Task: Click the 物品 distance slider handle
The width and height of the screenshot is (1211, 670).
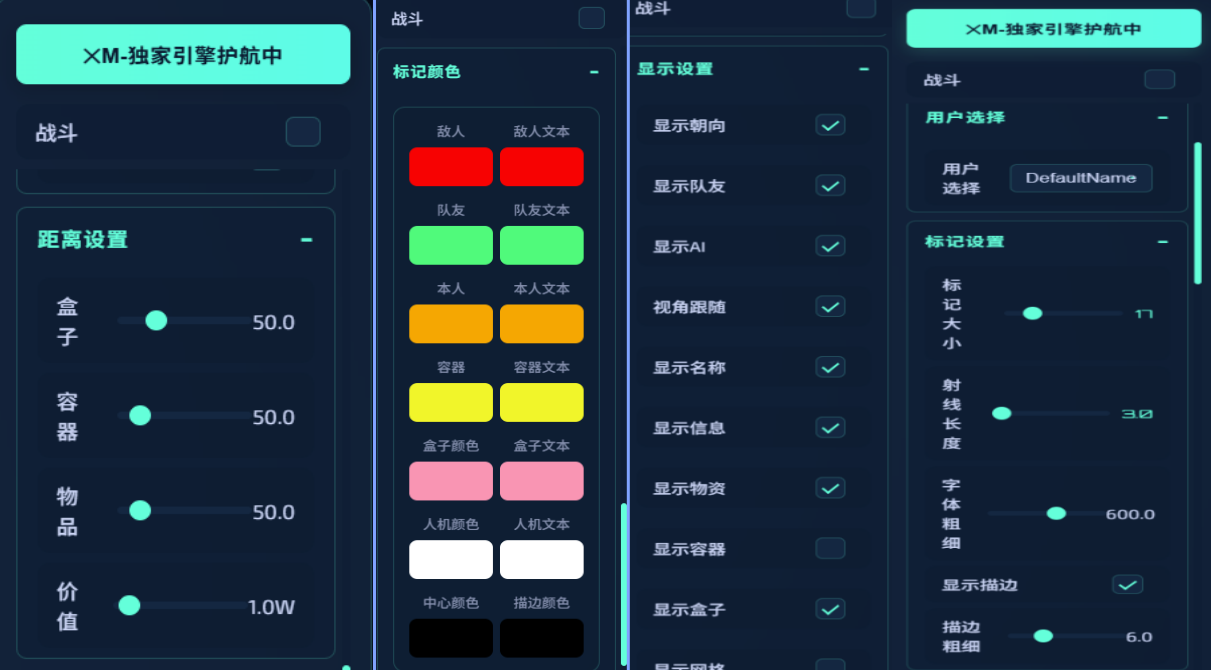Action: tap(140, 511)
